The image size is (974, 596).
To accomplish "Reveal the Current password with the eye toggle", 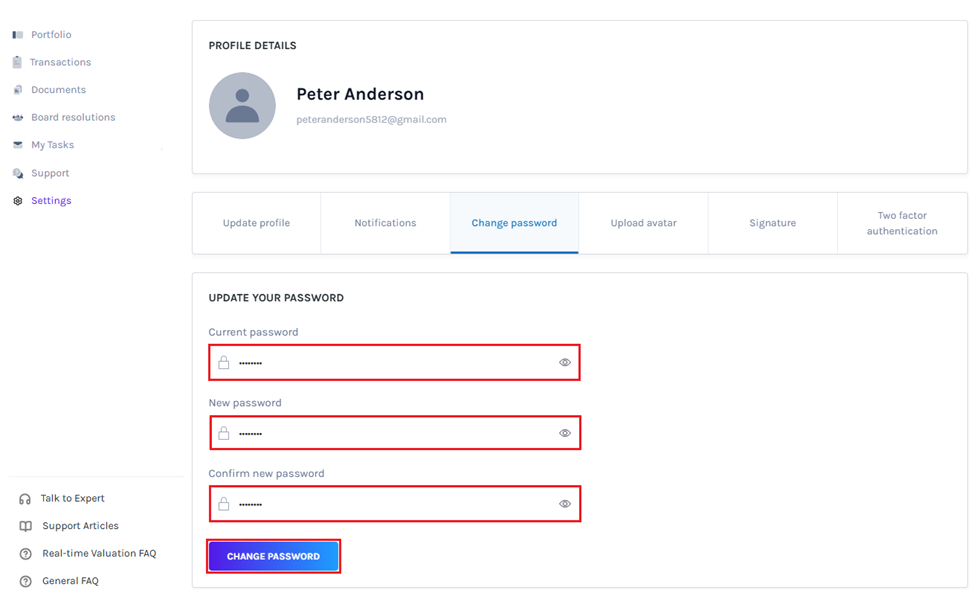I will click(564, 362).
